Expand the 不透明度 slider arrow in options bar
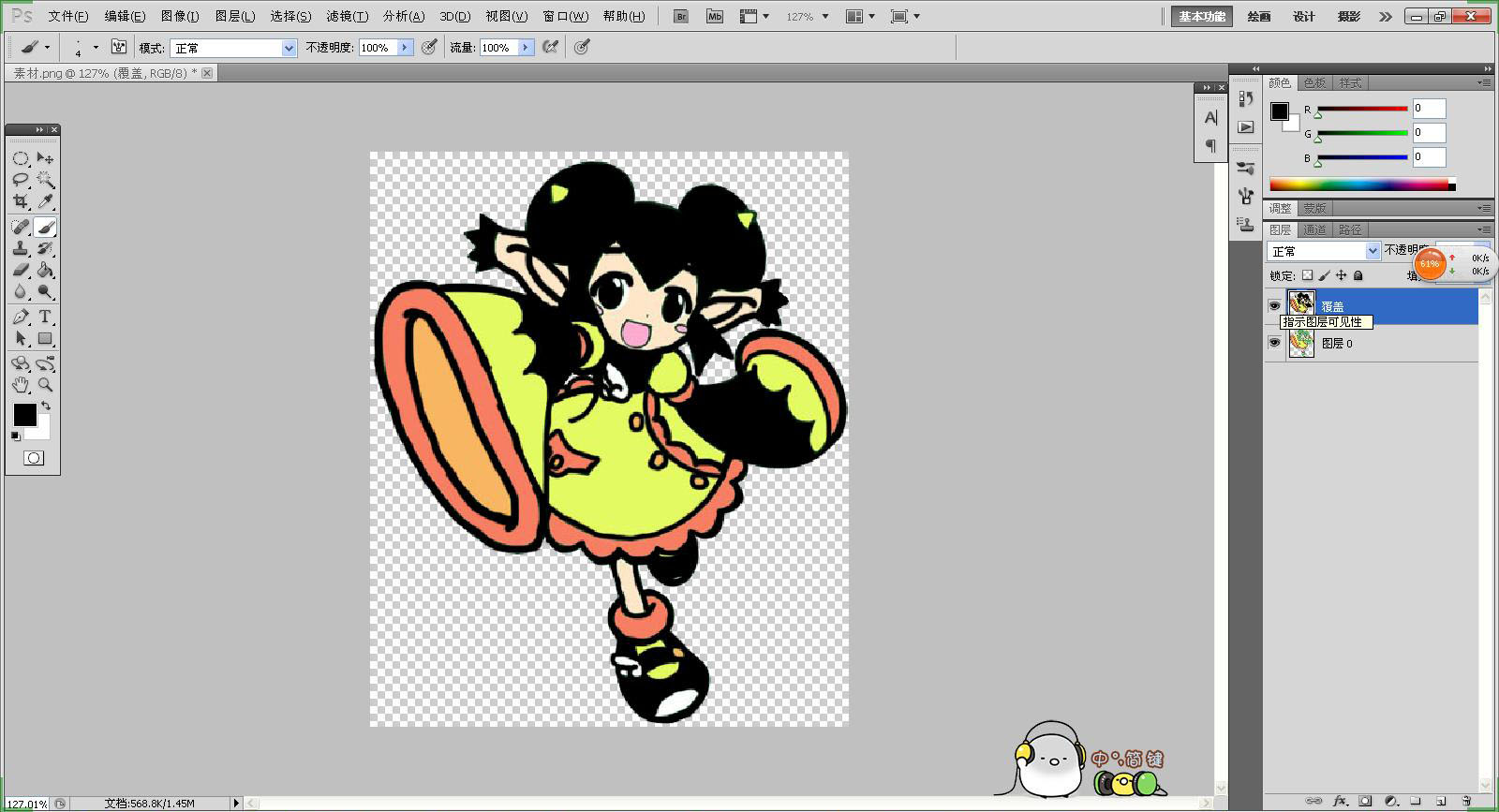The width and height of the screenshot is (1499, 812). coord(405,48)
